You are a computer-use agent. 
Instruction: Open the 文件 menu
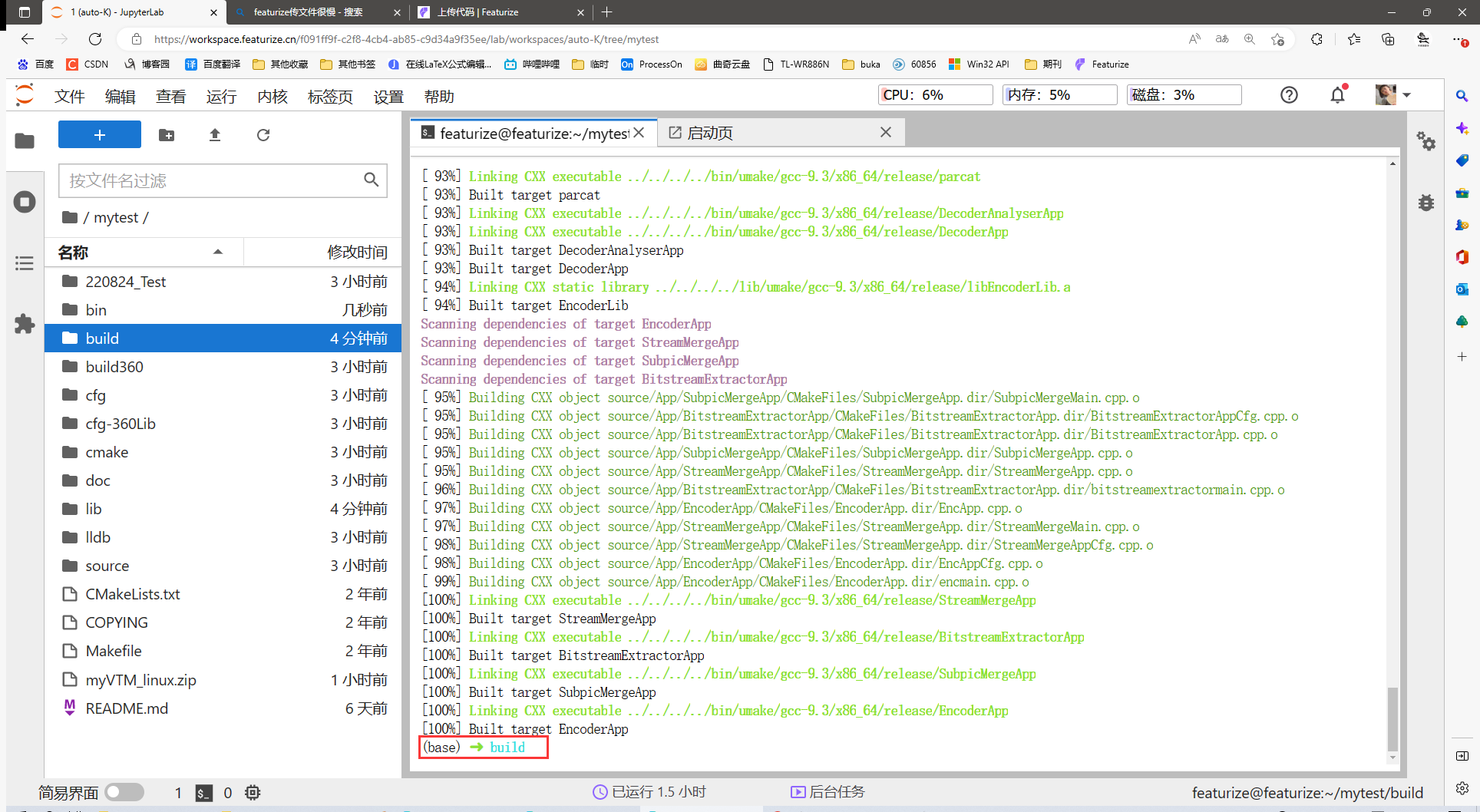[70, 96]
